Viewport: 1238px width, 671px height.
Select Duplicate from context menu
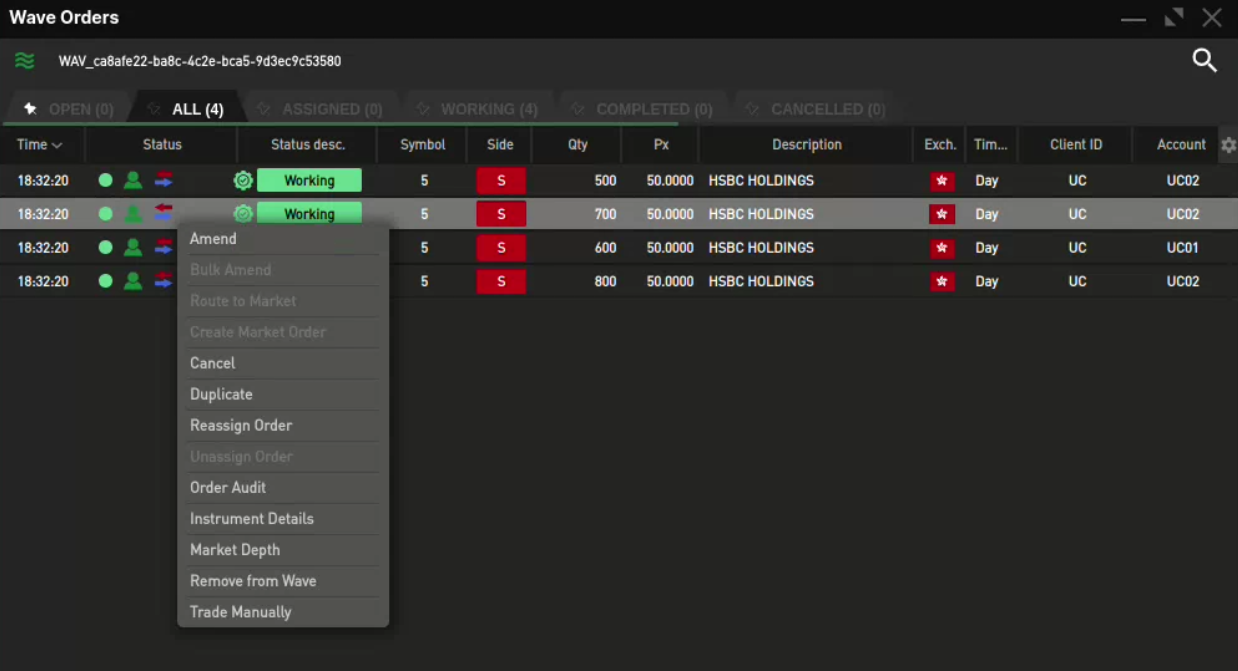coord(221,394)
